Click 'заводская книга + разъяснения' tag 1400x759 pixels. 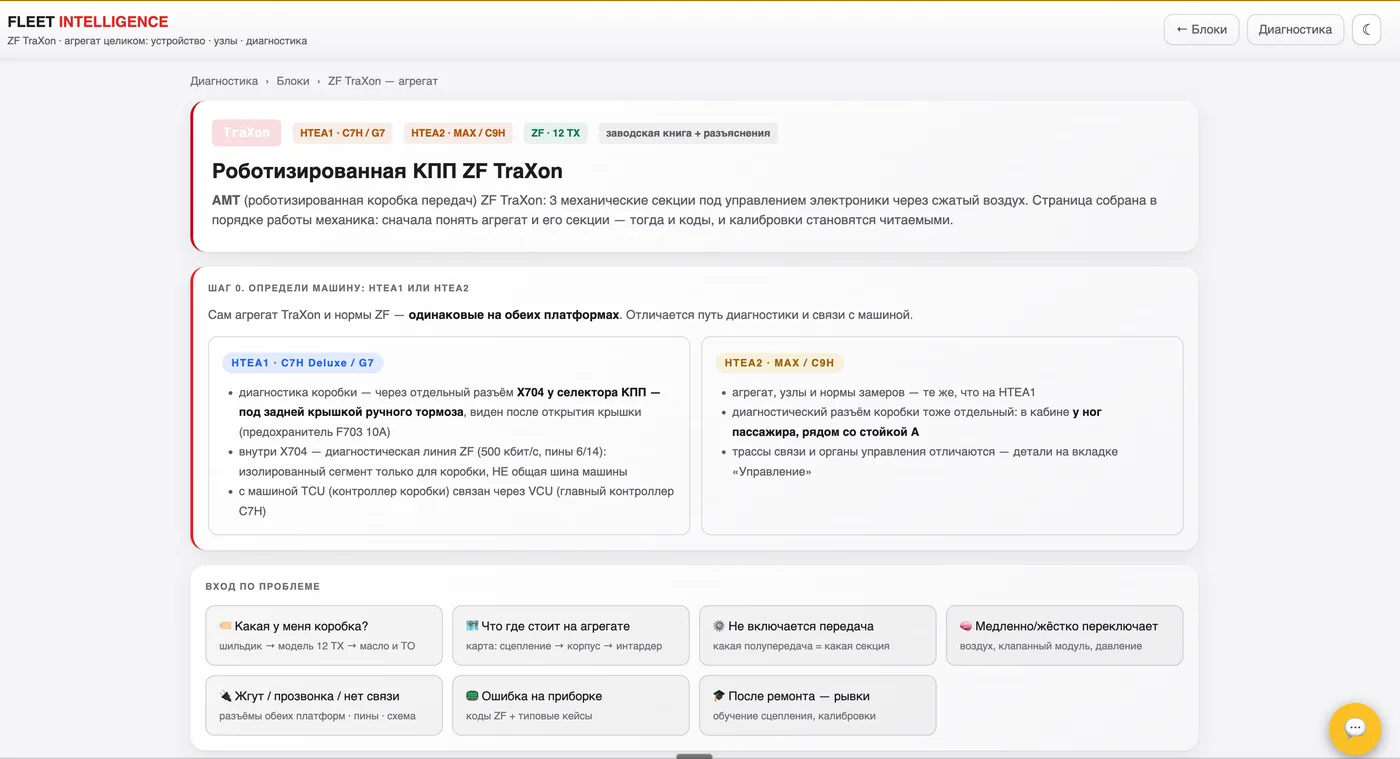click(x=688, y=133)
